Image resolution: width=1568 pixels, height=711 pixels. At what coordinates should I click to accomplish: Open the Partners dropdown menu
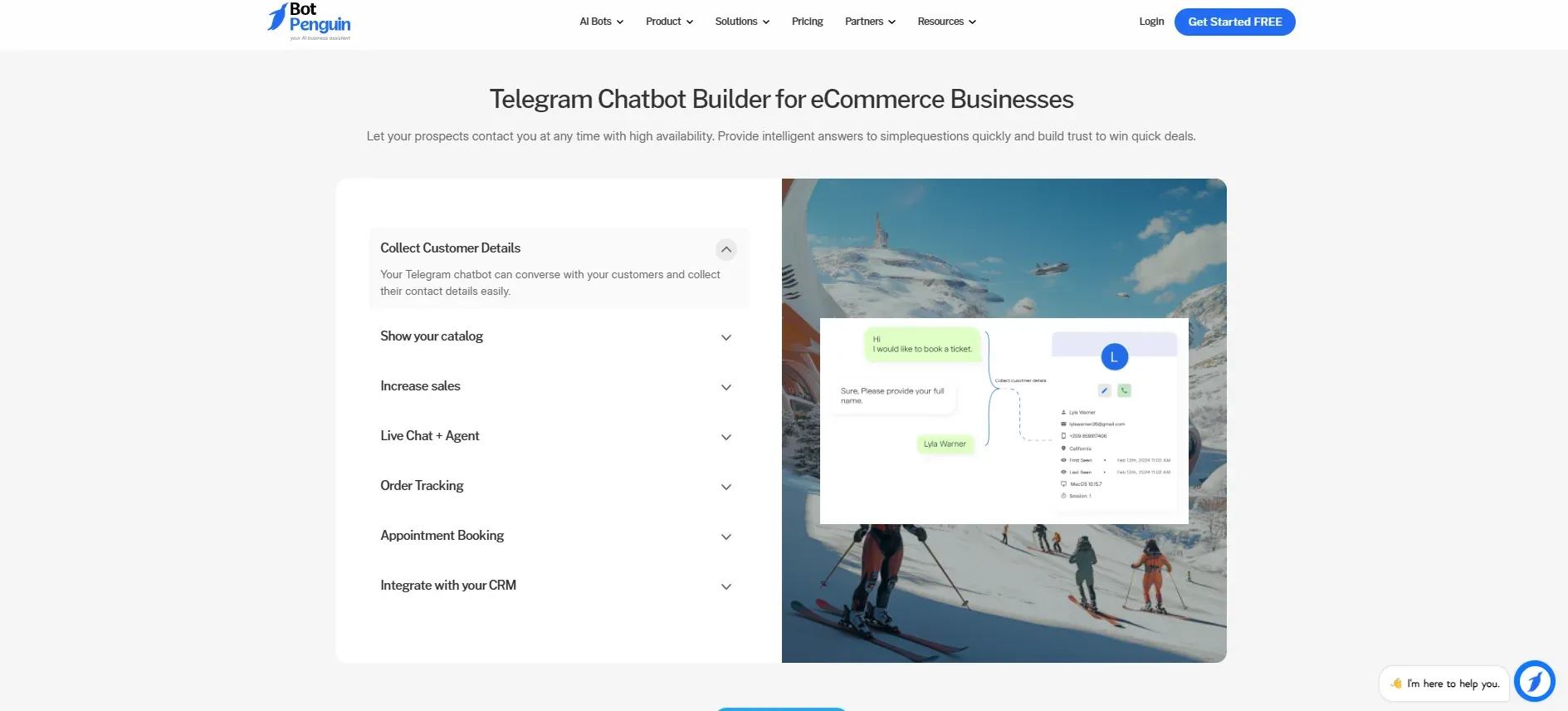870,22
